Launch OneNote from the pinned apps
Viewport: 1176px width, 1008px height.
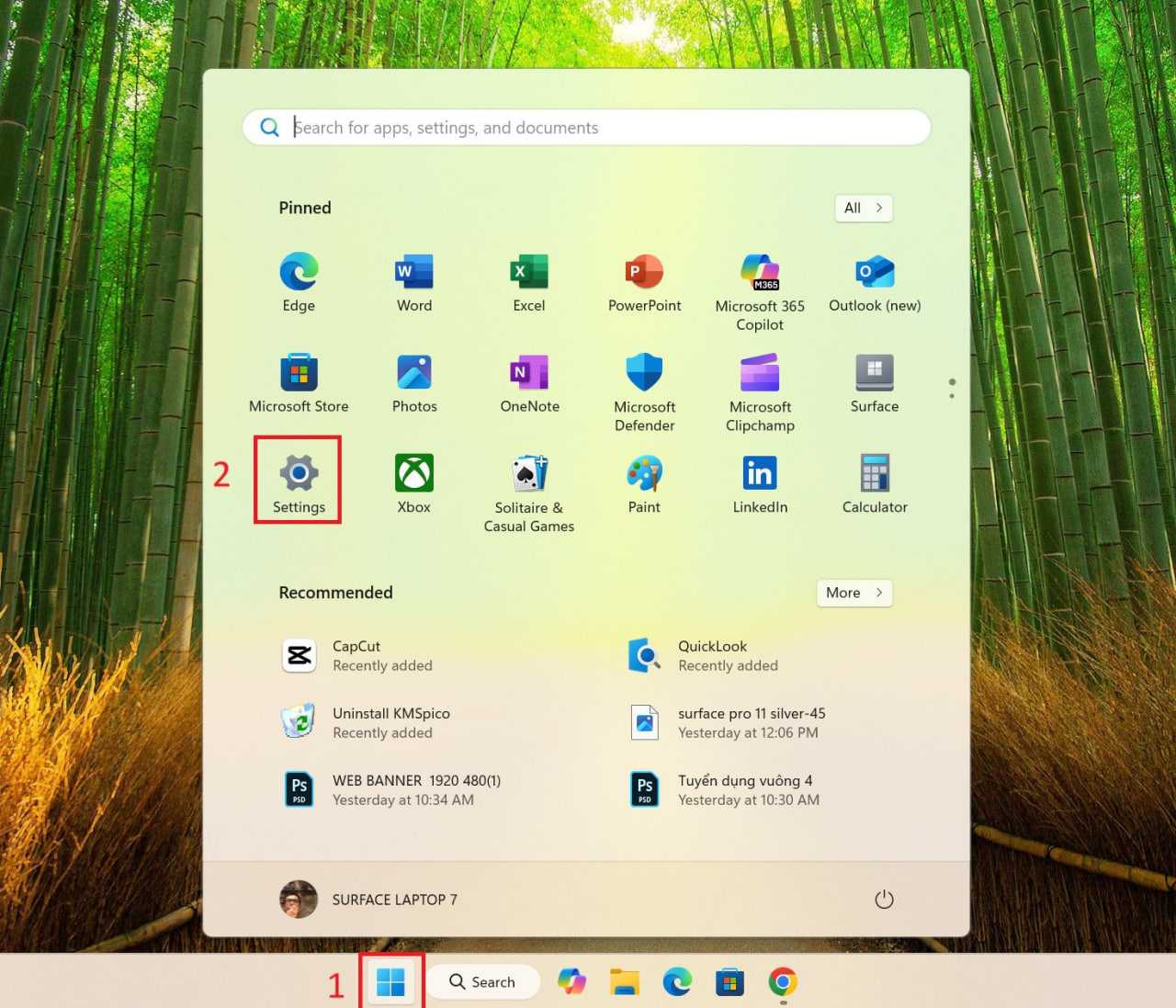(x=529, y=384)
